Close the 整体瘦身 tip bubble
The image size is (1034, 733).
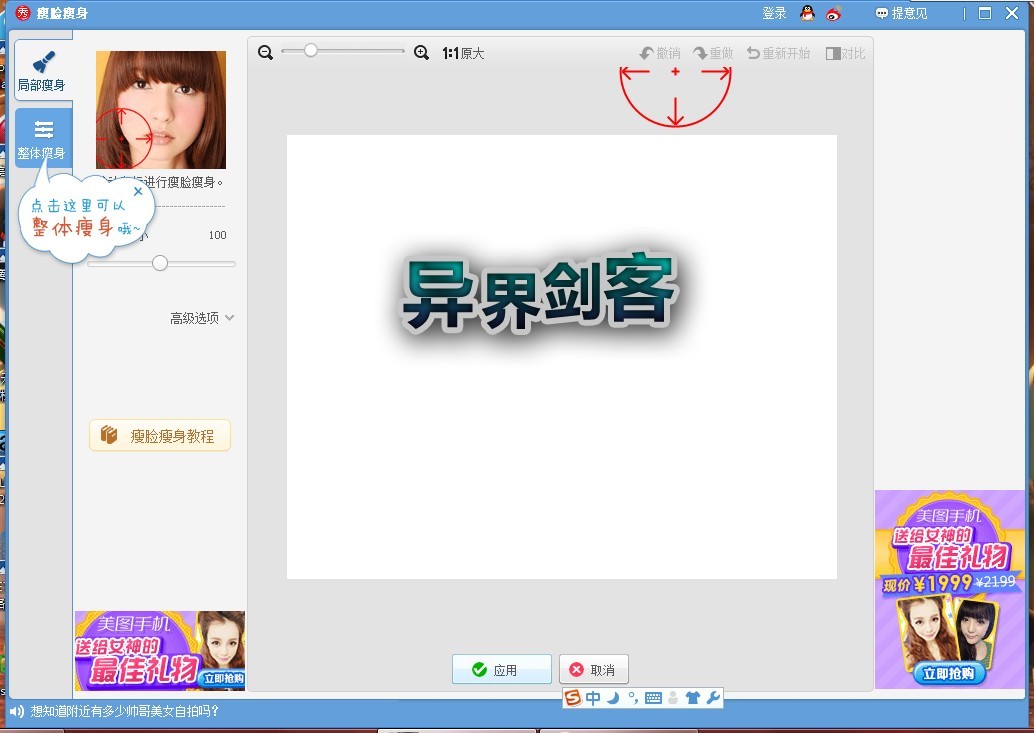138,191
